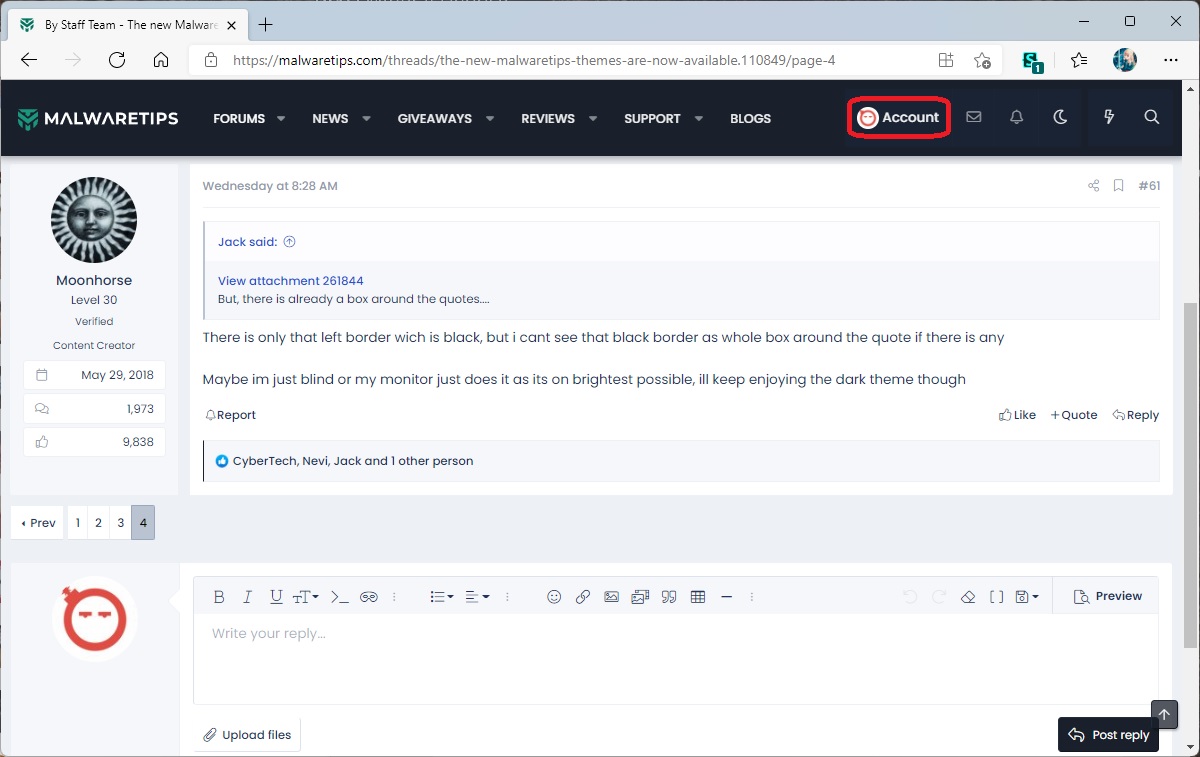Expand the NEWS menu arrow

[x=366, y=118]
